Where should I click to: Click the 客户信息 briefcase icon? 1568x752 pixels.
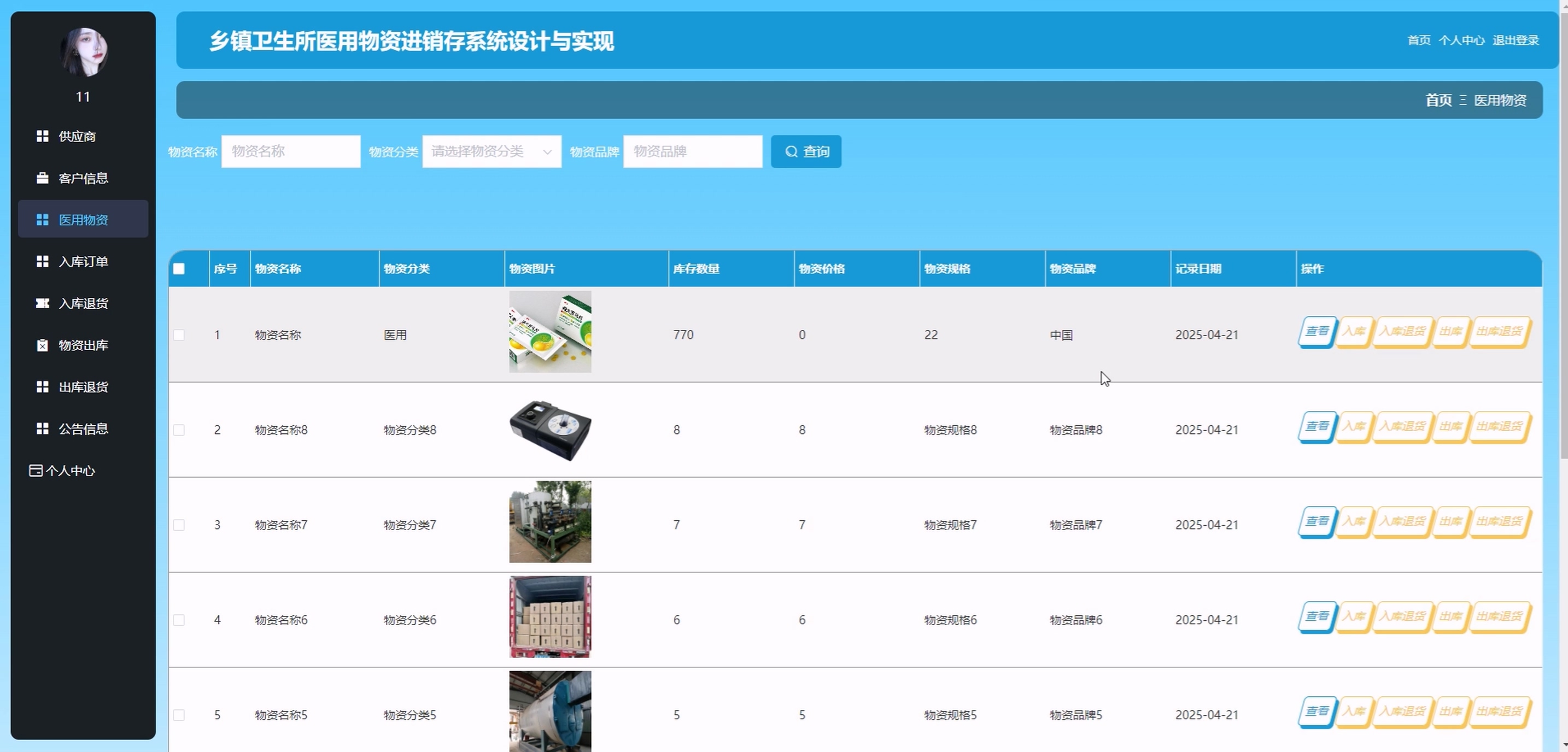42,178
